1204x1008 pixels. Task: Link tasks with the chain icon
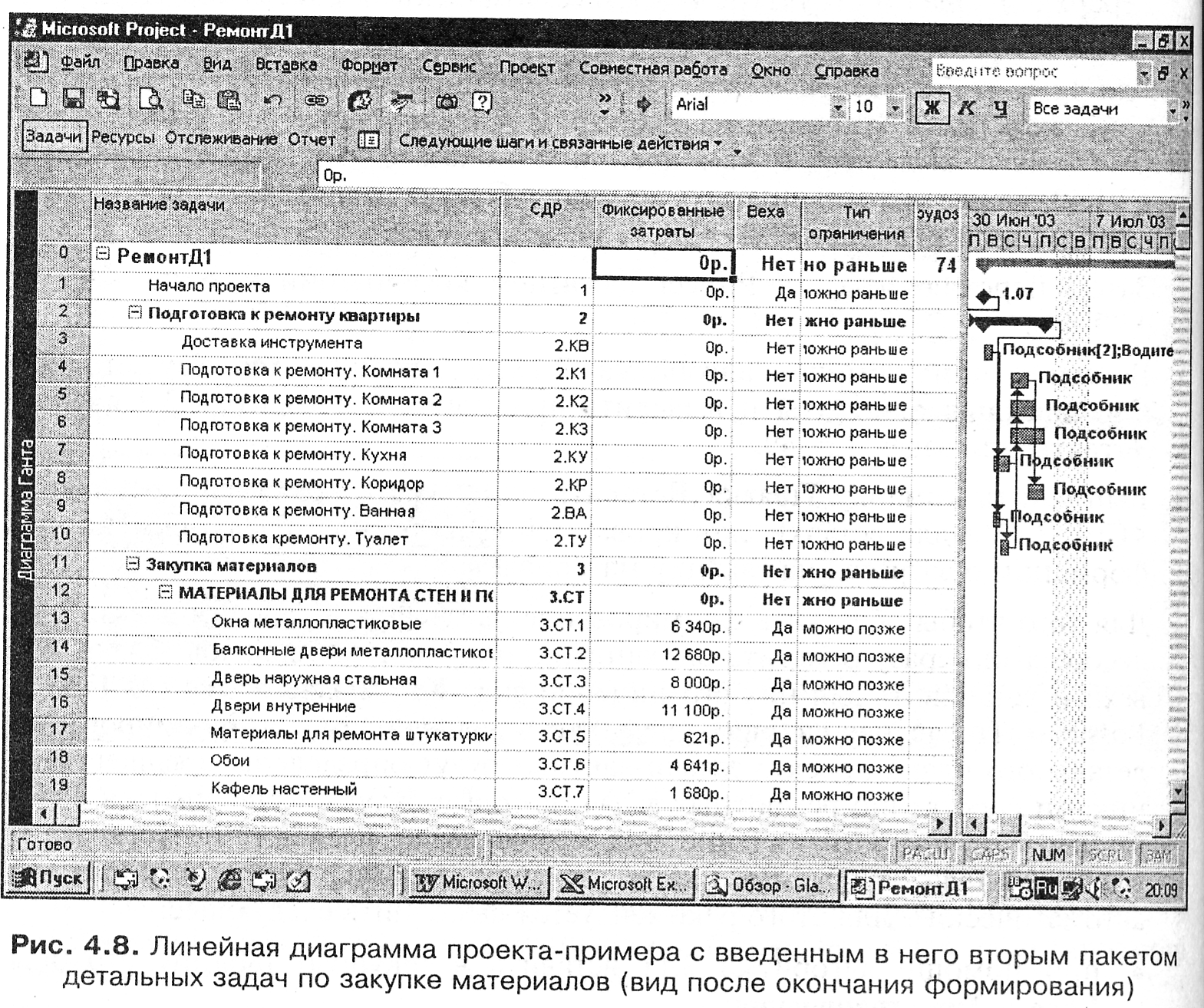[316, 101]
